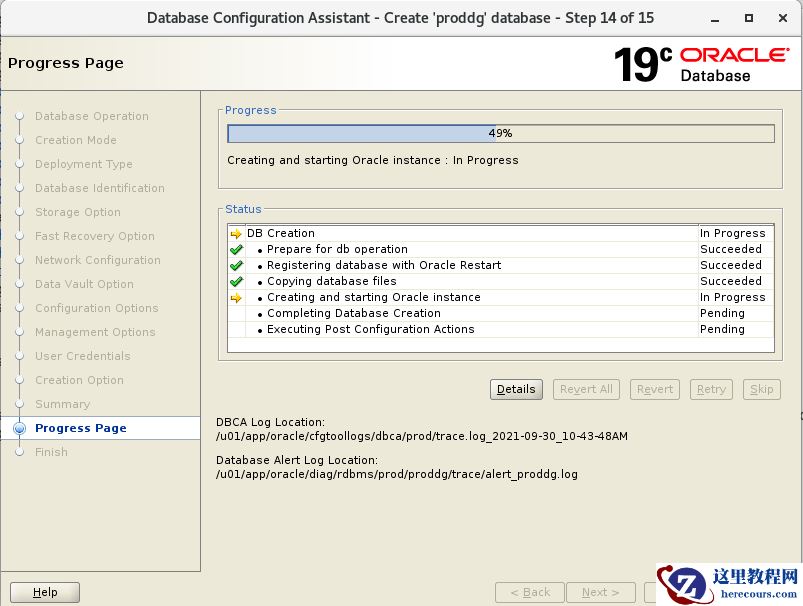Open the Details button
This screenshot has width=803, height=606.
[516, 389]
